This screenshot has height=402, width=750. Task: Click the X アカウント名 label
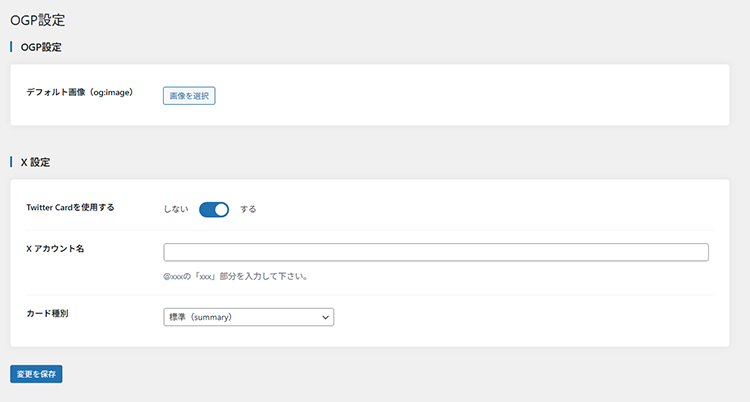55,248
